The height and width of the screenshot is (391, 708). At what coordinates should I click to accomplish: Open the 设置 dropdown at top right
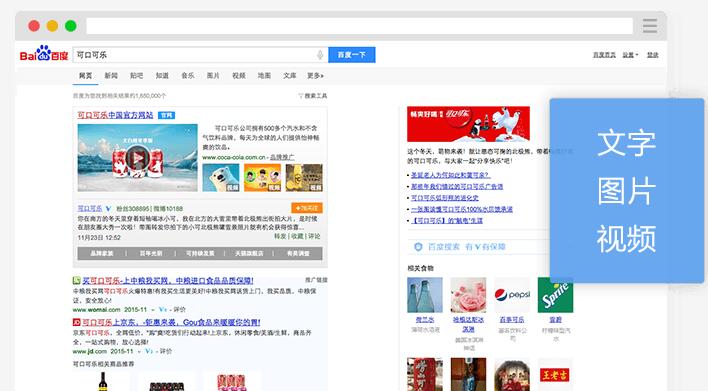pyautogui.click(x=630, y=55)
